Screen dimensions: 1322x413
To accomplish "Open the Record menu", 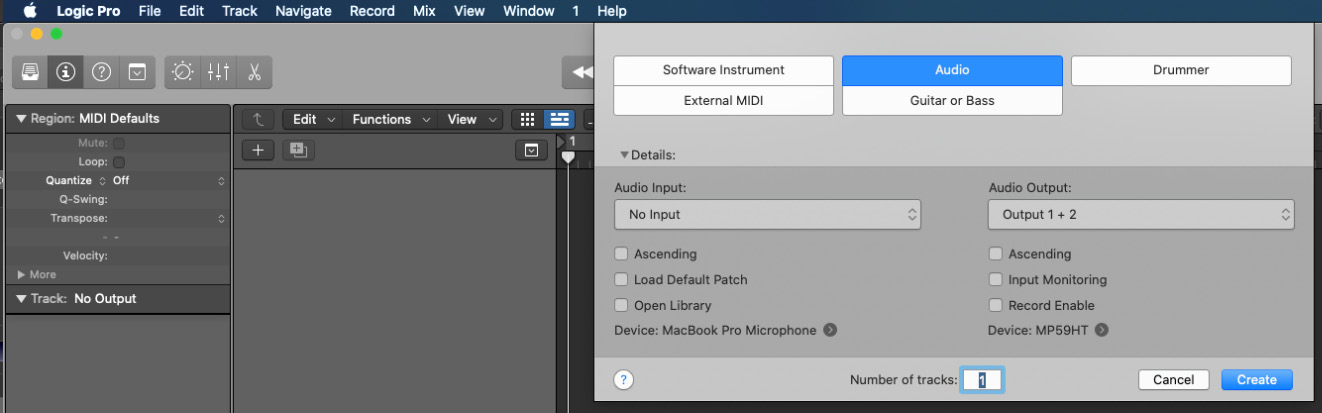I will pos(372,11).
